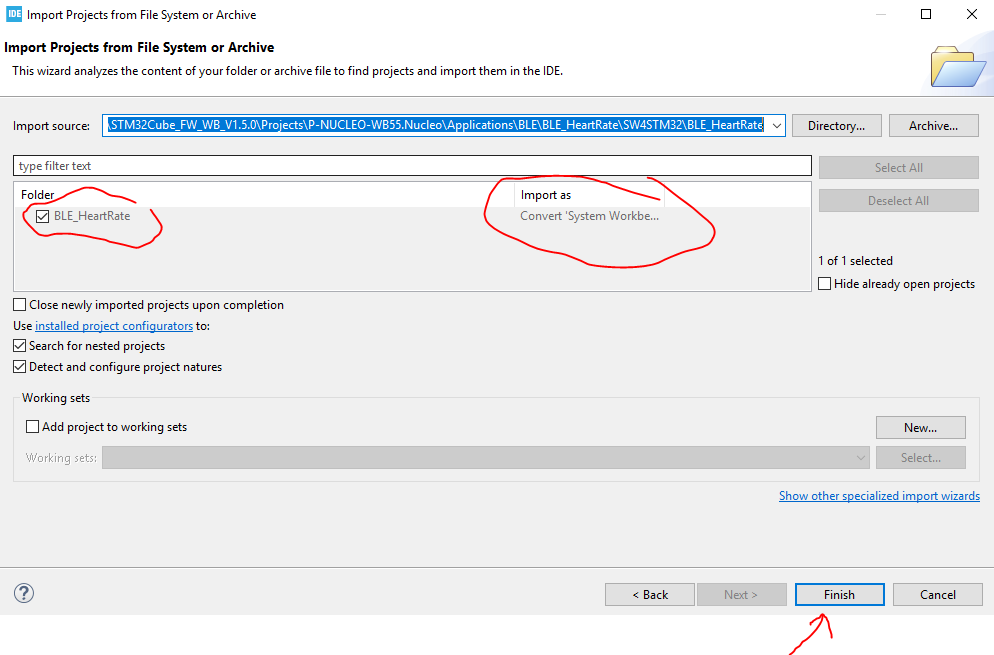
Task: Enable Add project to working sets
Action: click(32, 426)
